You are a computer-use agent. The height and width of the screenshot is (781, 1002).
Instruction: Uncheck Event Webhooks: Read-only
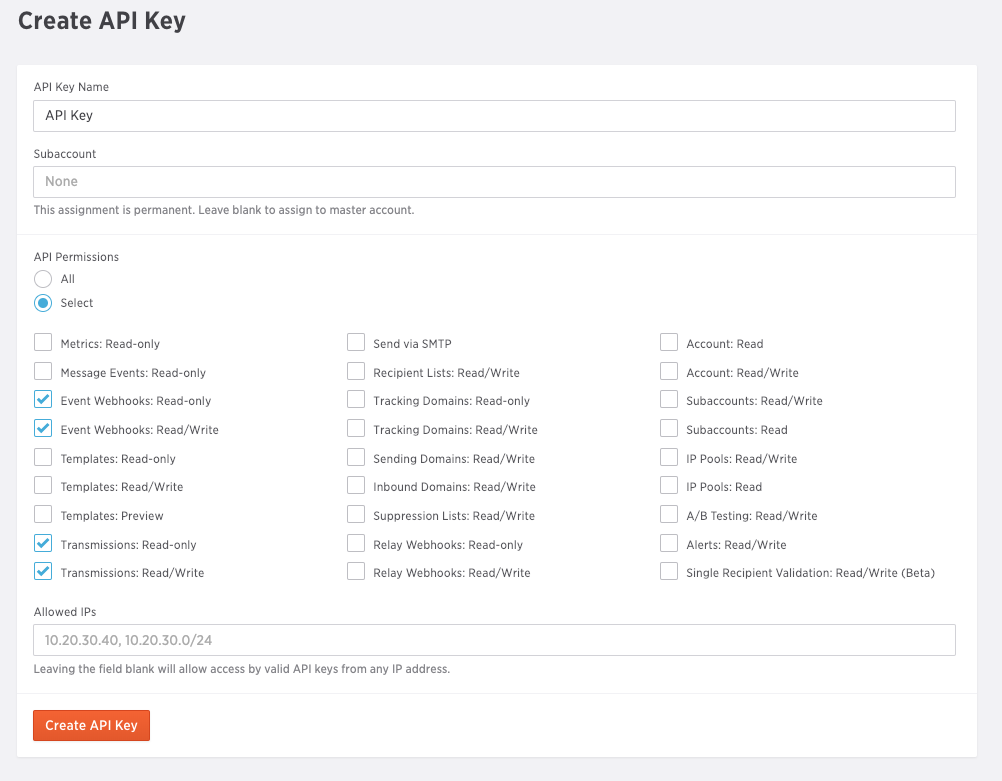tap(43, 399)
